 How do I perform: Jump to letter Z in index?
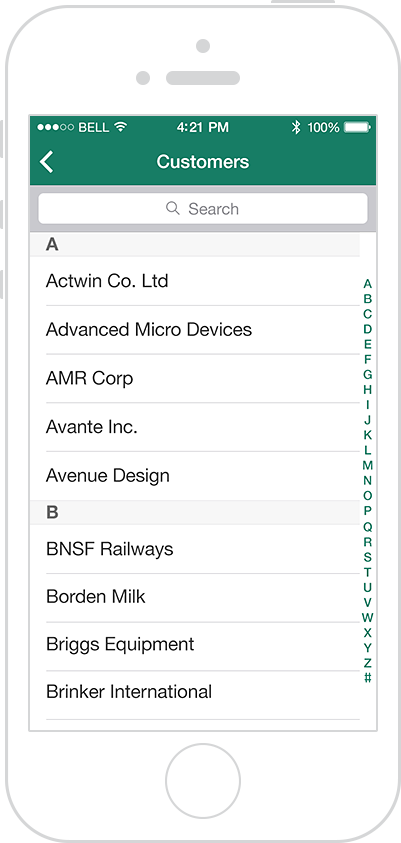coord(368,663)
